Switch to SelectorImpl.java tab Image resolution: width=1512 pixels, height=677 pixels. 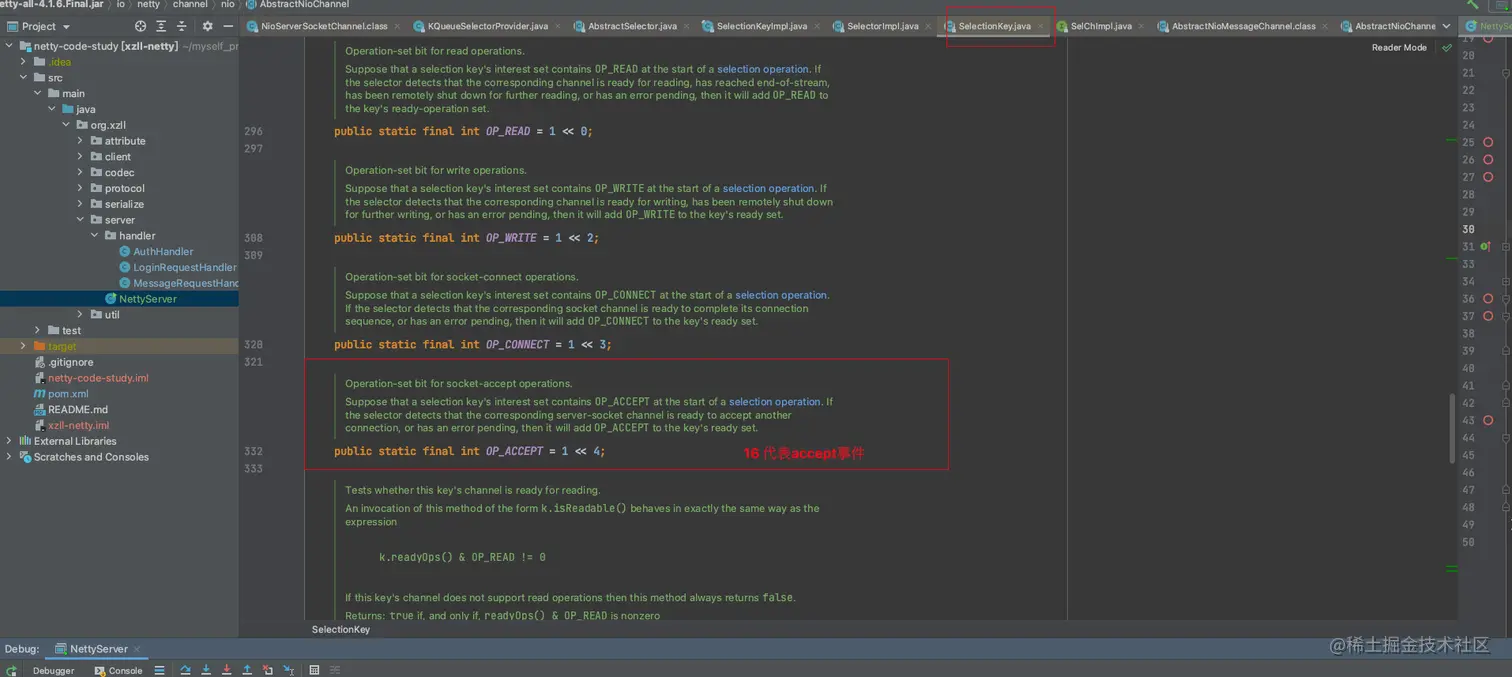pyautogui.click(x=883, y=26)
